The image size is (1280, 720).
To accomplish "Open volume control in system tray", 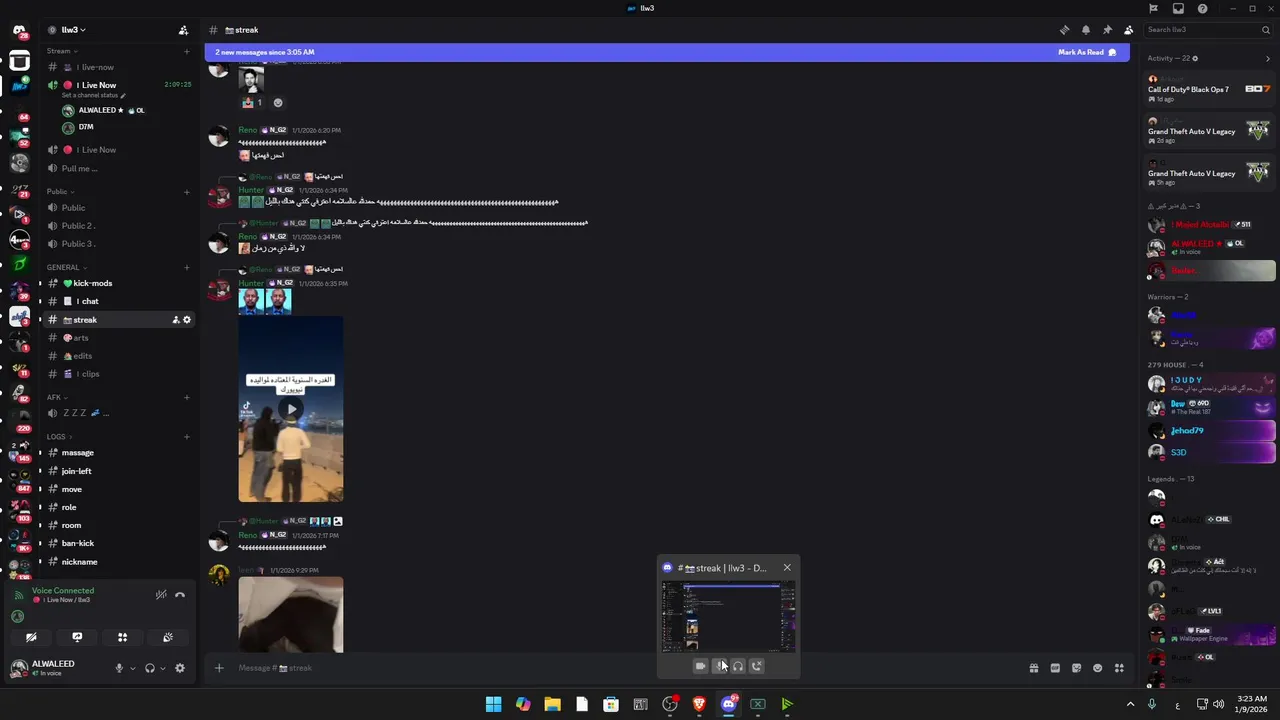I will (x=1218, y=704).
